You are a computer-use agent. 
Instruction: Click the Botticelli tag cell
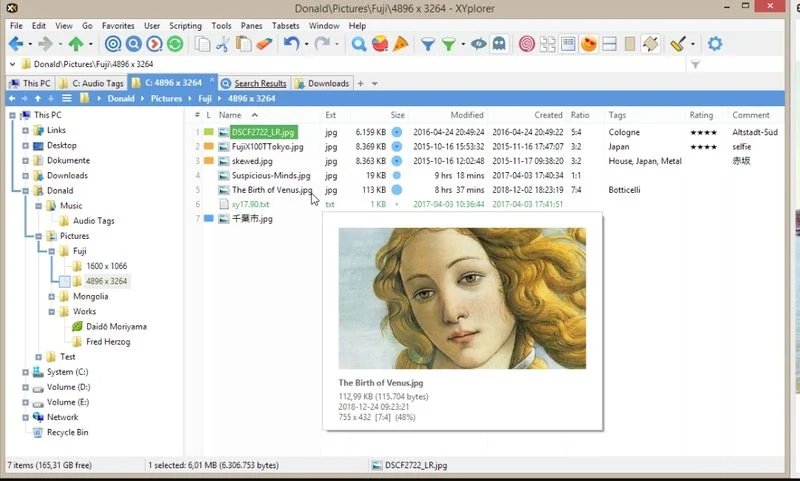click(624, 190)
